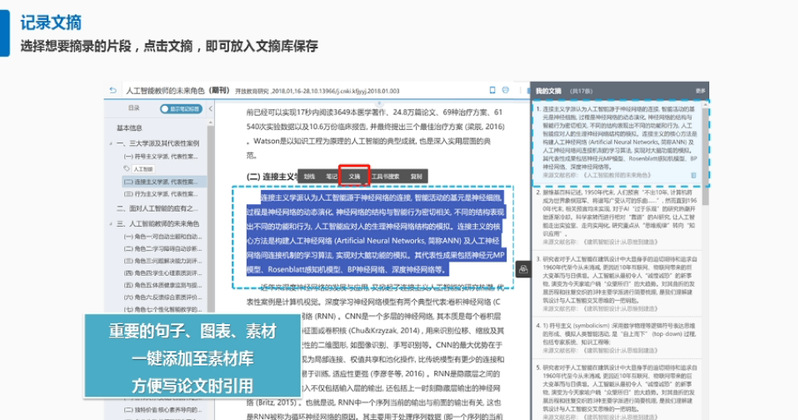The width and height of the screenshot is (798, 420).
Task: Open the 目录 tab in the sidebar
Action: (134, 108)
